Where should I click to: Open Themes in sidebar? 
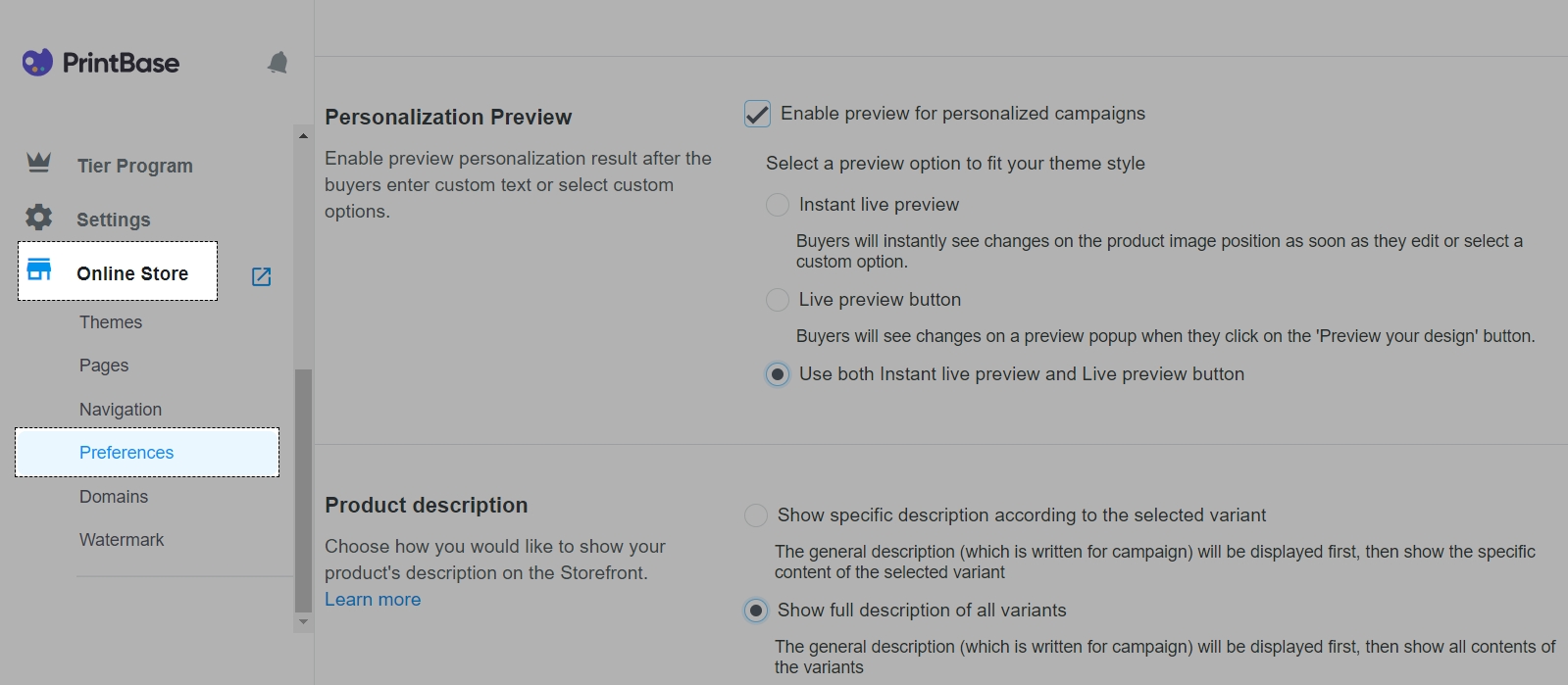click(111, 322)
